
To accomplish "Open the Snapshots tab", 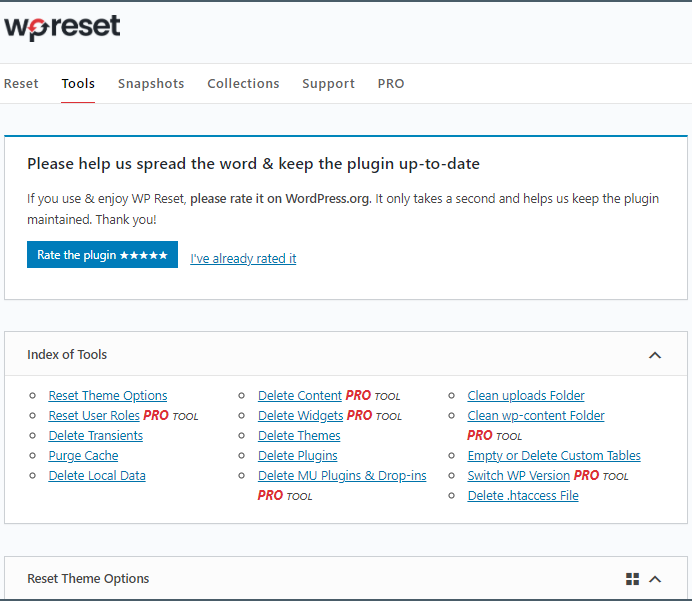I will pos(151,83).
